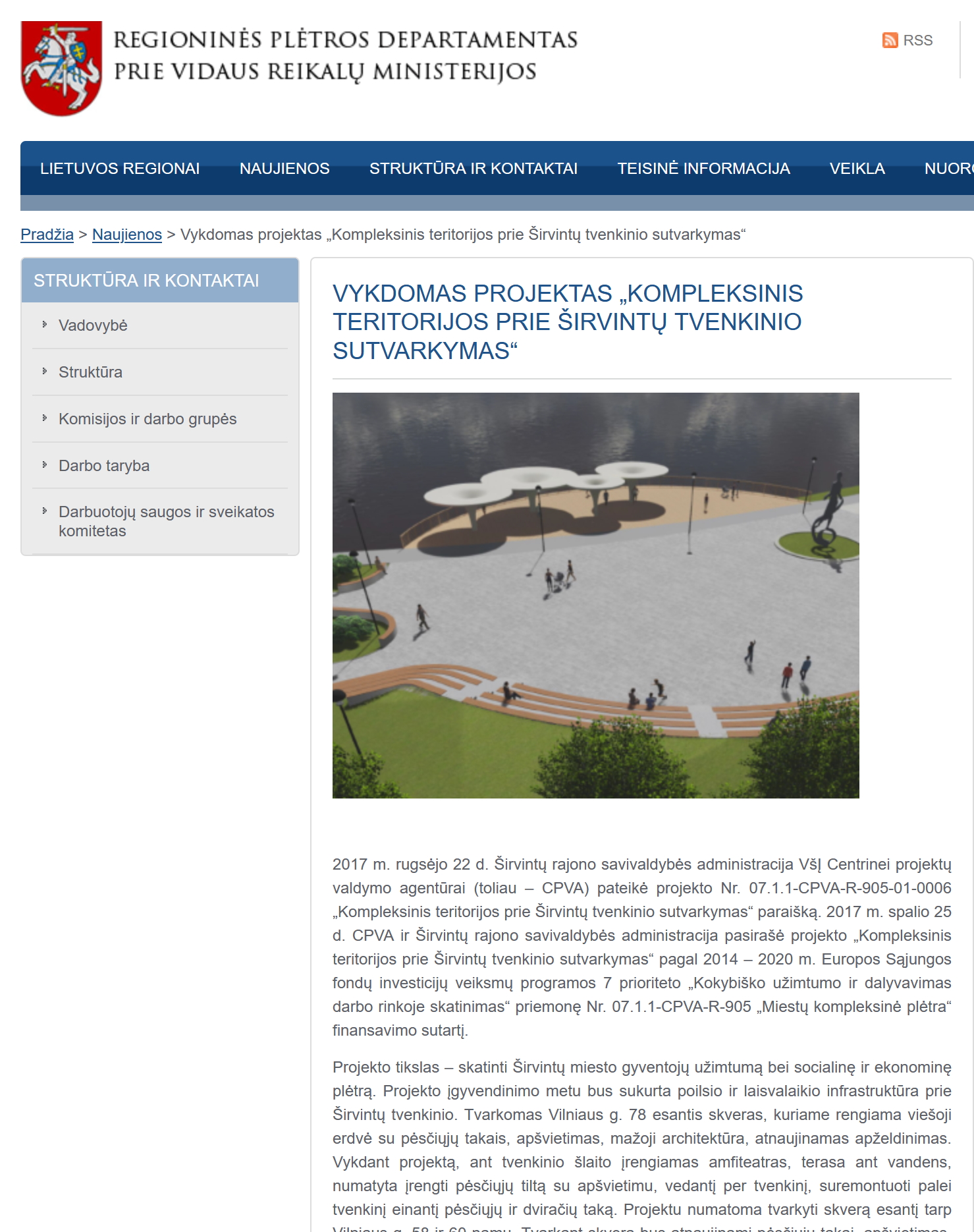The width and height of the screenshot is (974, 1232).
Task: Click the department name header title
Action: click(x=345, y=55)
